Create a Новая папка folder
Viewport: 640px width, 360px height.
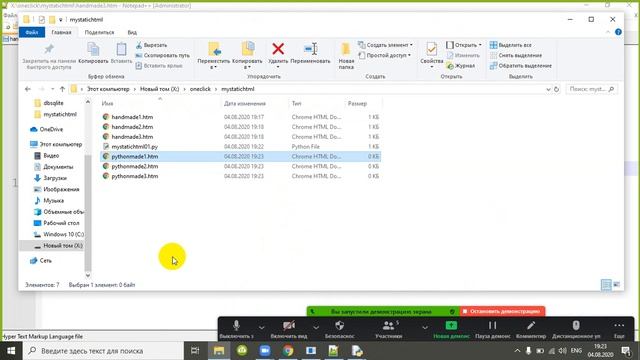click(346, 56)
